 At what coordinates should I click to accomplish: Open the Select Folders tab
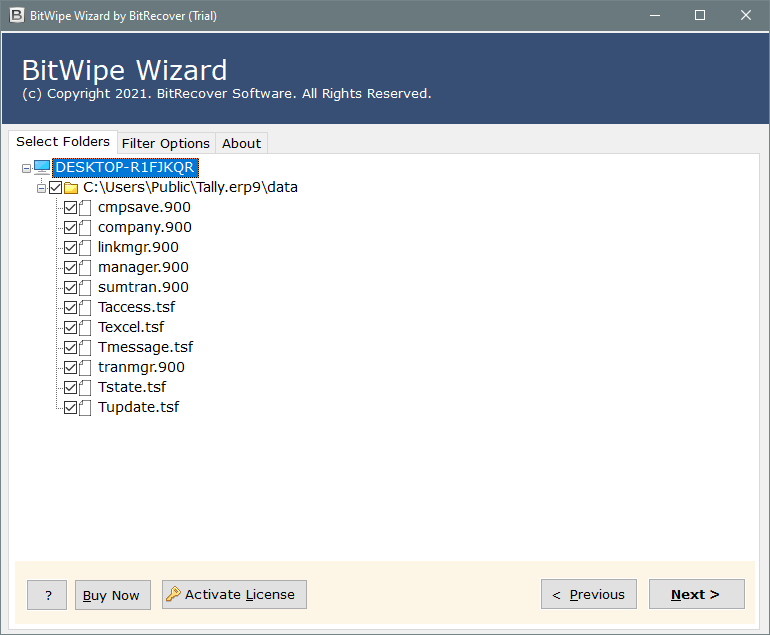click(63, 142)
